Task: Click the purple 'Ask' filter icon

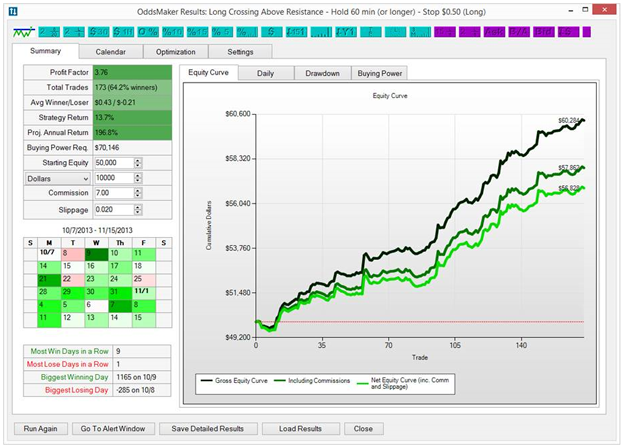Action: click(x=494, y=32)
